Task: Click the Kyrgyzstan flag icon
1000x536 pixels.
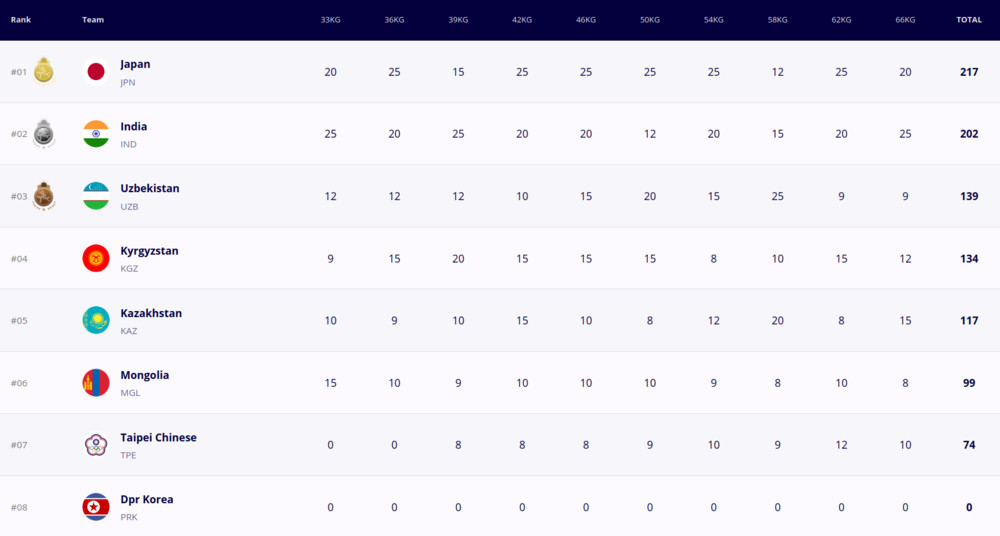Action: (96, 258)
